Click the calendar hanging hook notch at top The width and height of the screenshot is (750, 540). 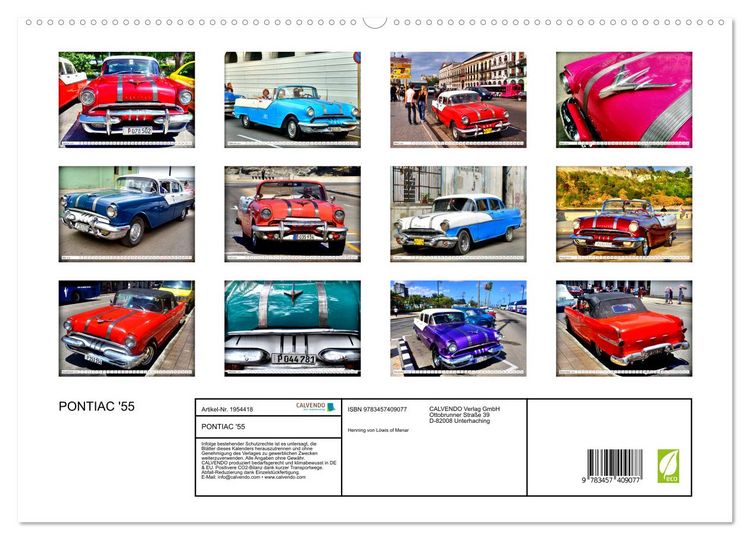[375, 22]
